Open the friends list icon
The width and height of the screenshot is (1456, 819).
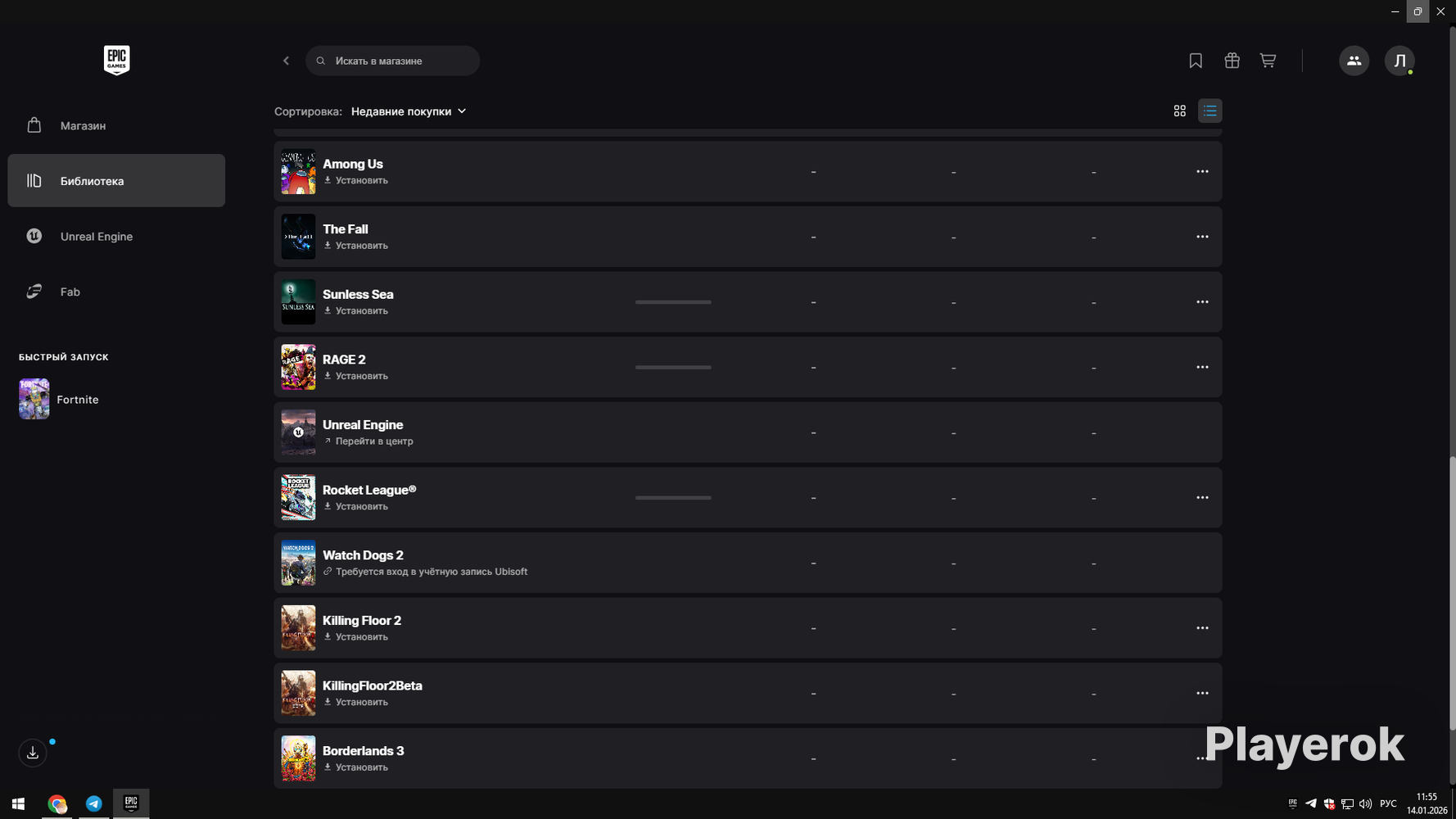(1354, 61)
